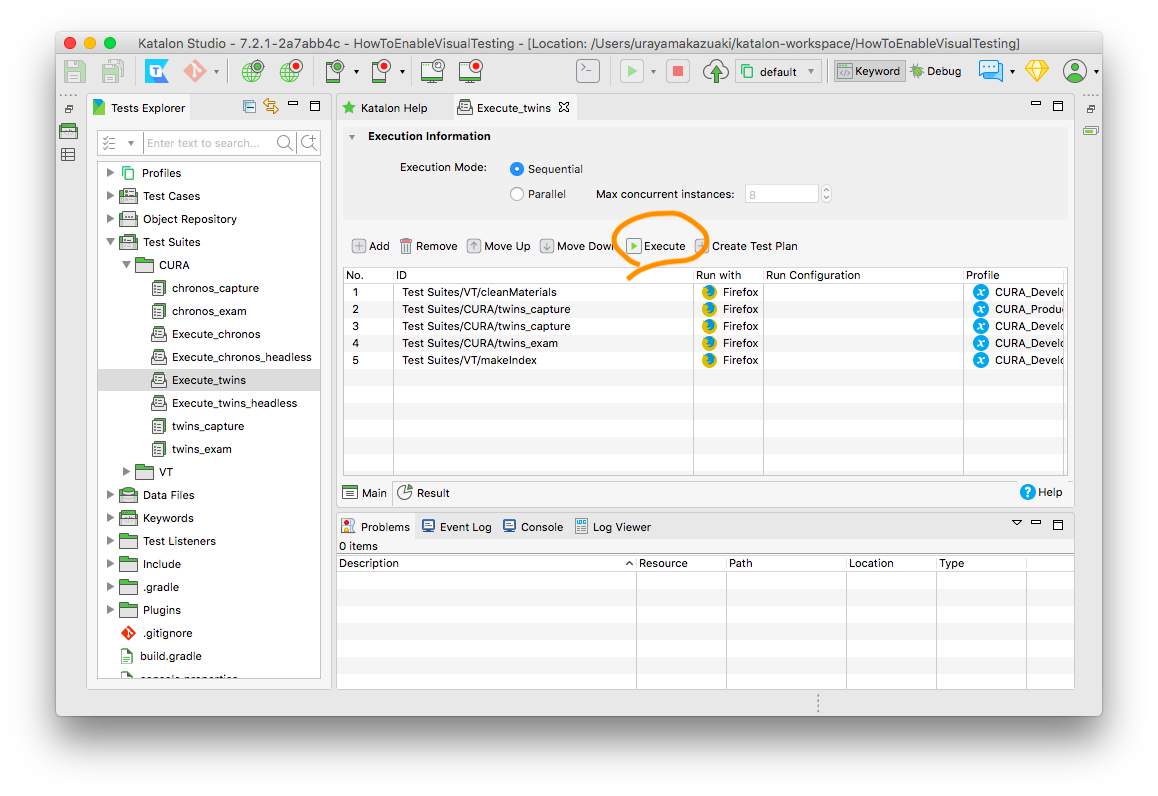
Task: Open the user account icon
Action: [1075, 72]
